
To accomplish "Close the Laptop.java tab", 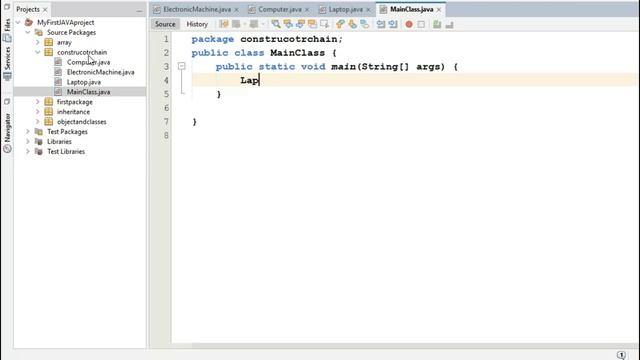I will pos(368,10).
